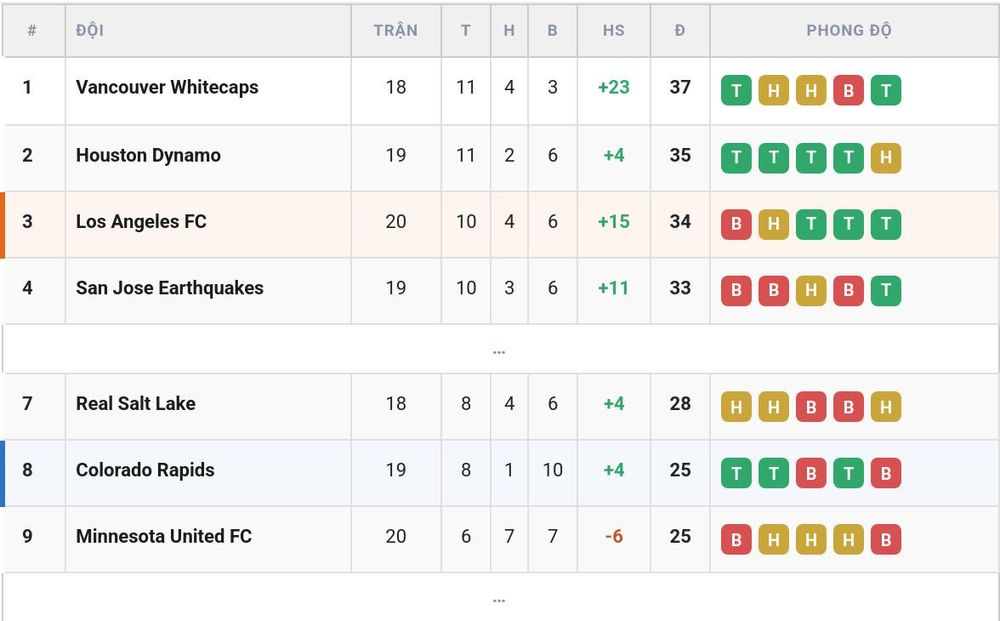Click San Jose Earthquakes' green T form badge
This screenshot has width=1000, height=621.
pos(886,291)
